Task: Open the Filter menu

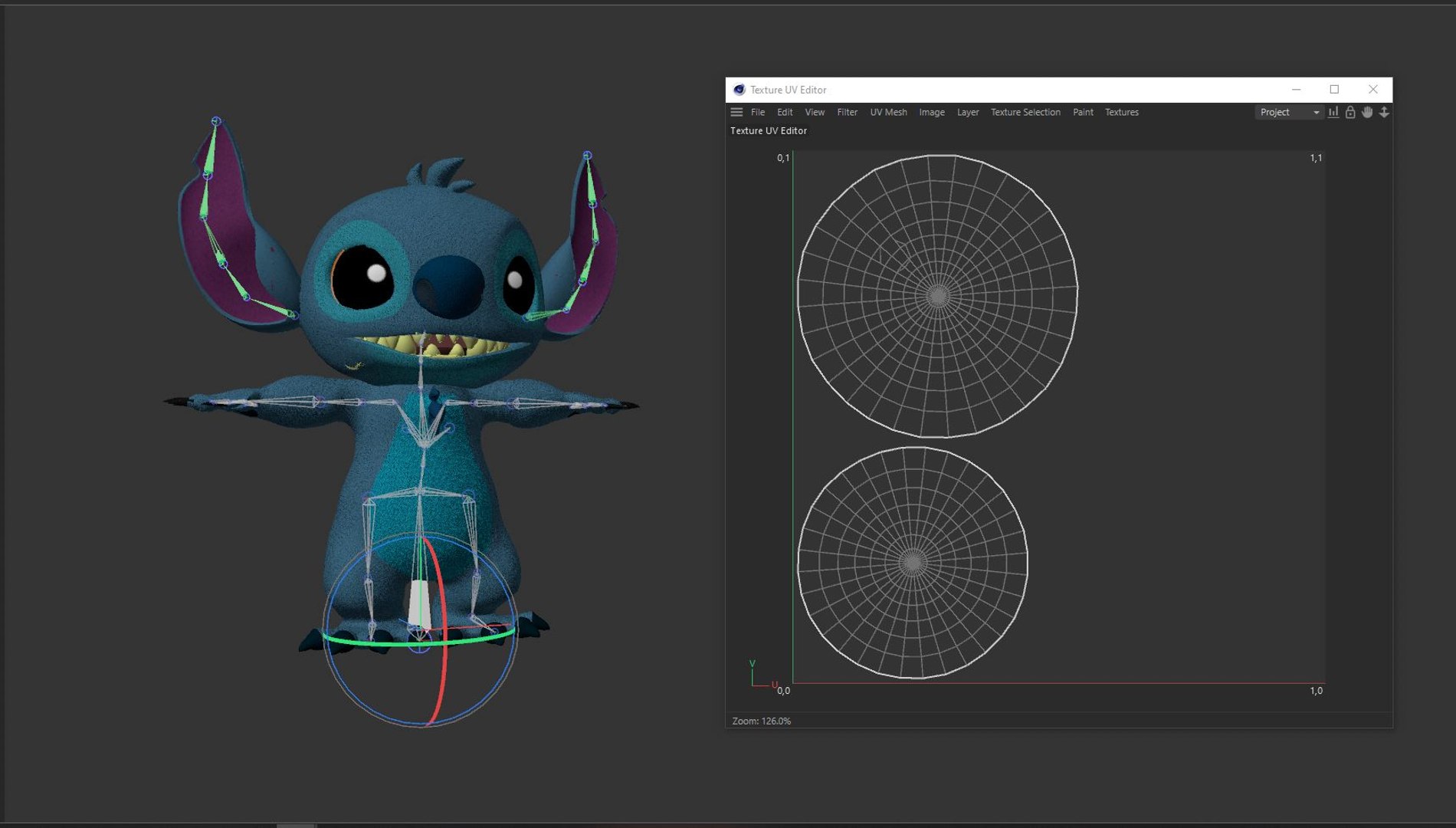Action: coord(847,112)
